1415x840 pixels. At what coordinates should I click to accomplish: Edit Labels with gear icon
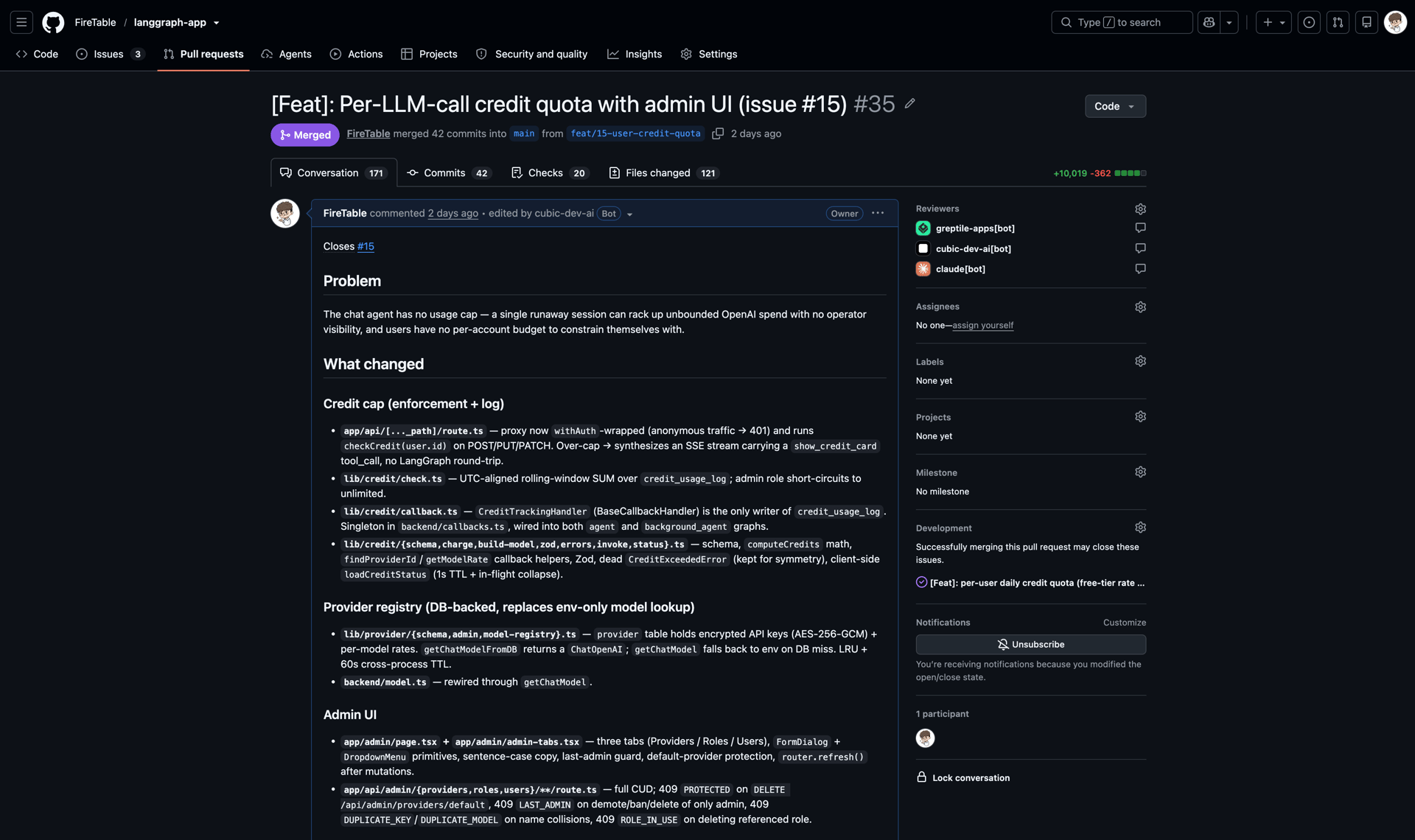(x=1140, y=361)
